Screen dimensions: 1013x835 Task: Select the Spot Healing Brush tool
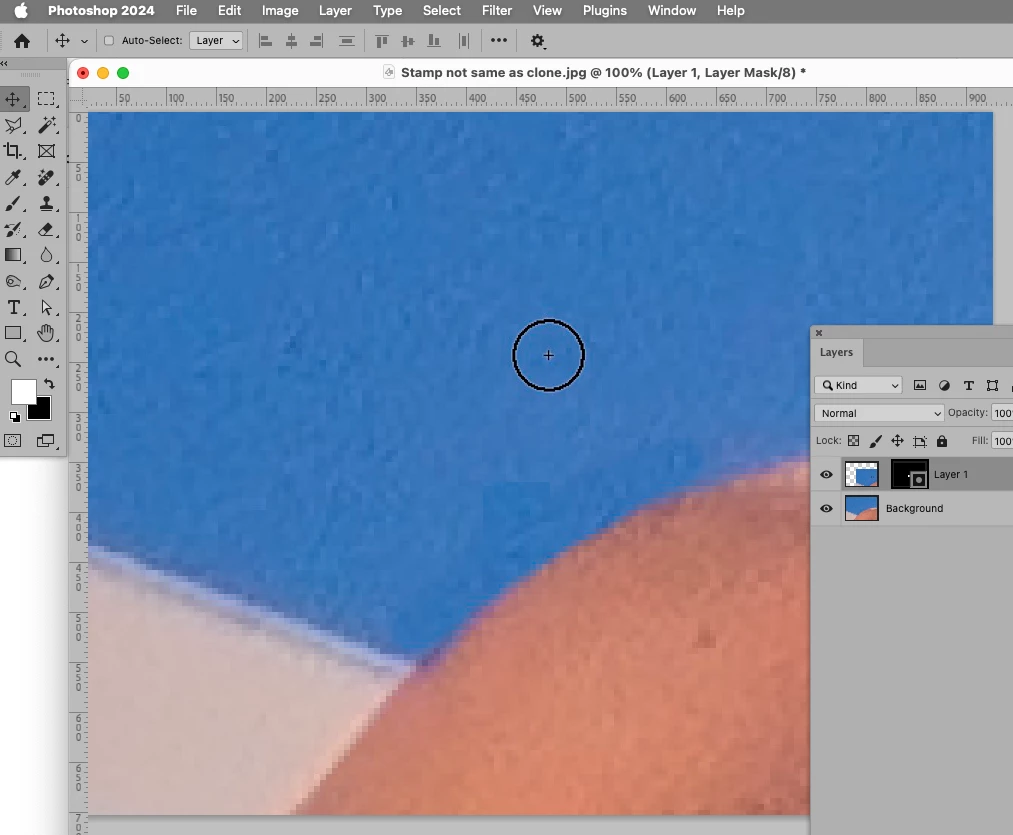tap(46, 177)
